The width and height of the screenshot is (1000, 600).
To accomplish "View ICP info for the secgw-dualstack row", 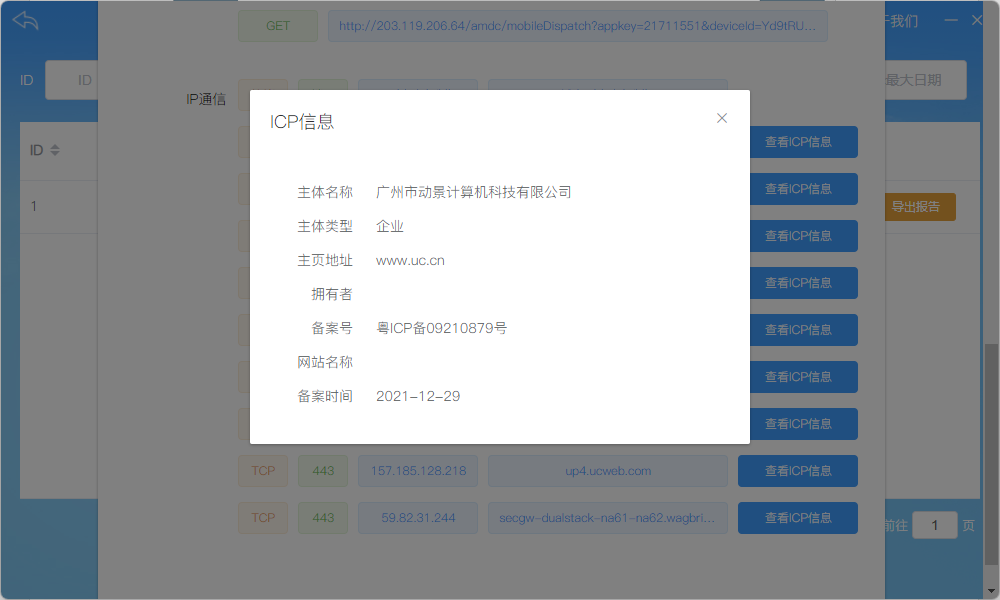I will [797, 518].
